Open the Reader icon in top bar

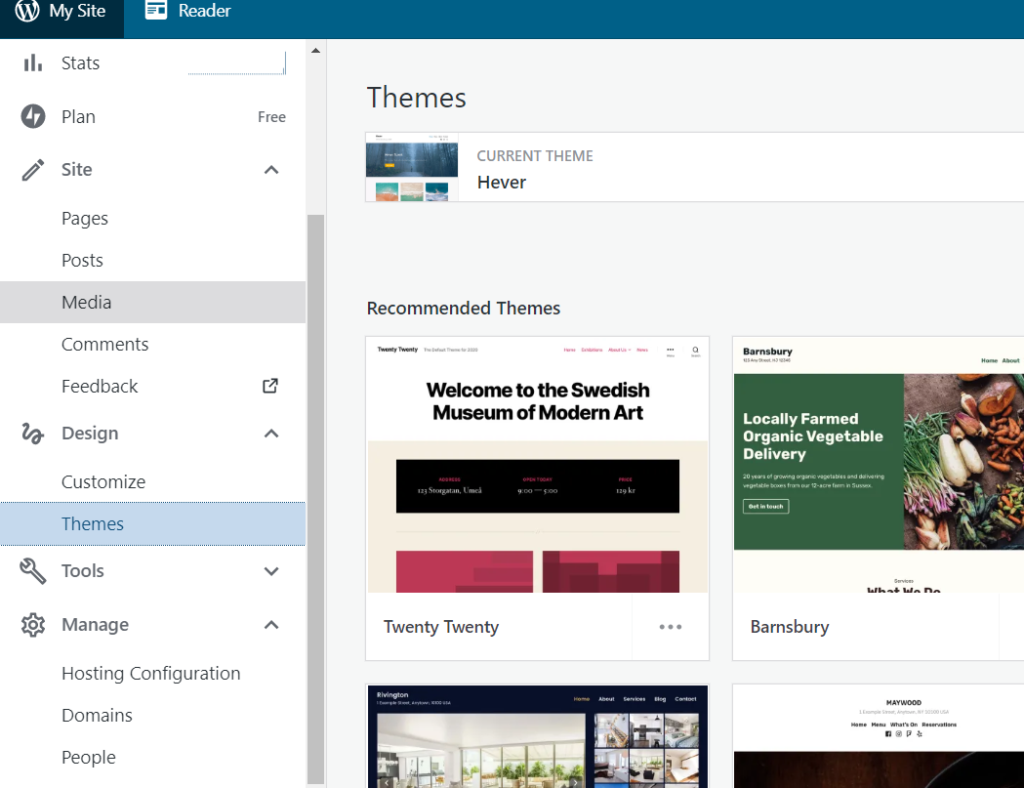(x=155, y=10)
